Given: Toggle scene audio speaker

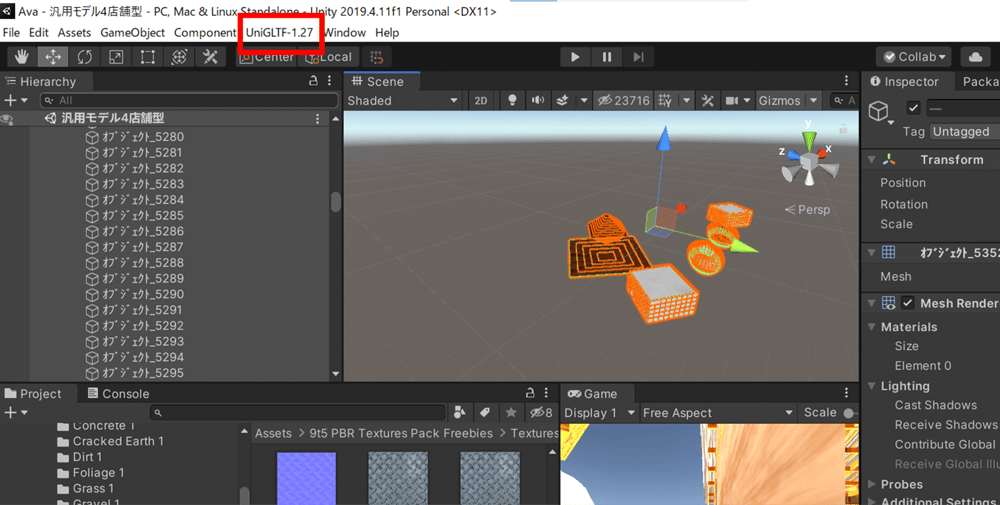Looking at the screenshot, I should pyautogui.click(x=538, y=100).
